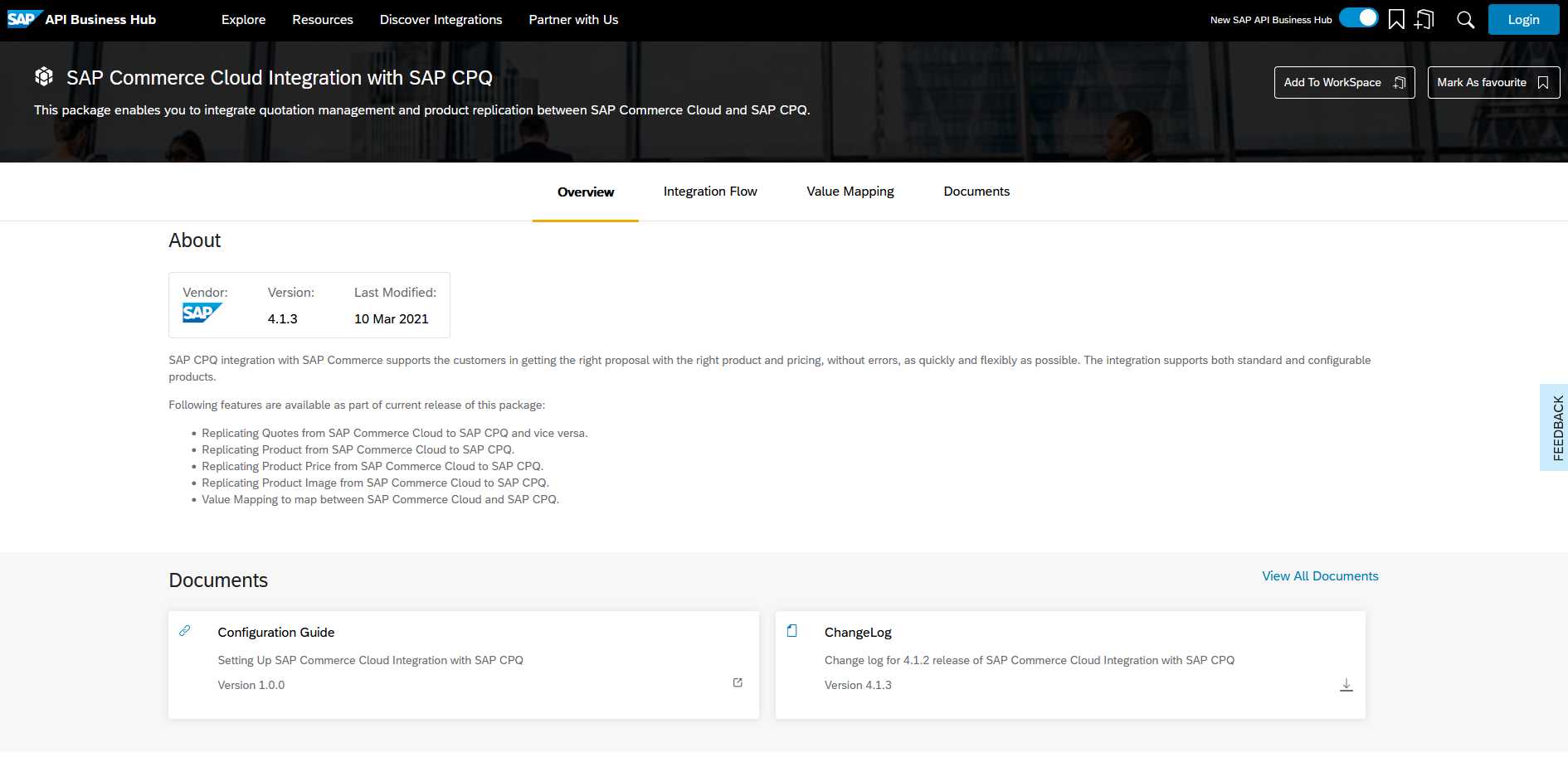
Task: Click API Business Hub home title
Action: tap(100, 20)
